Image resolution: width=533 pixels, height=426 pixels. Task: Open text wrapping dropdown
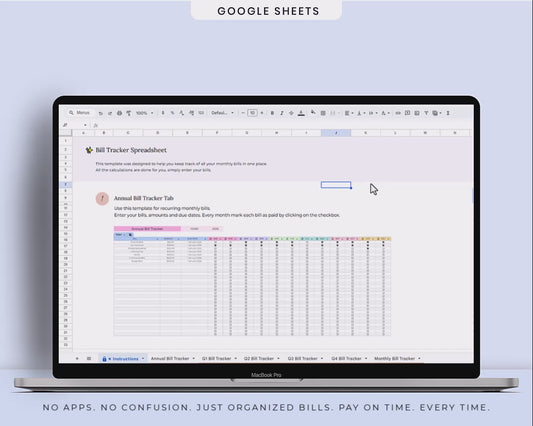[373, 113]
